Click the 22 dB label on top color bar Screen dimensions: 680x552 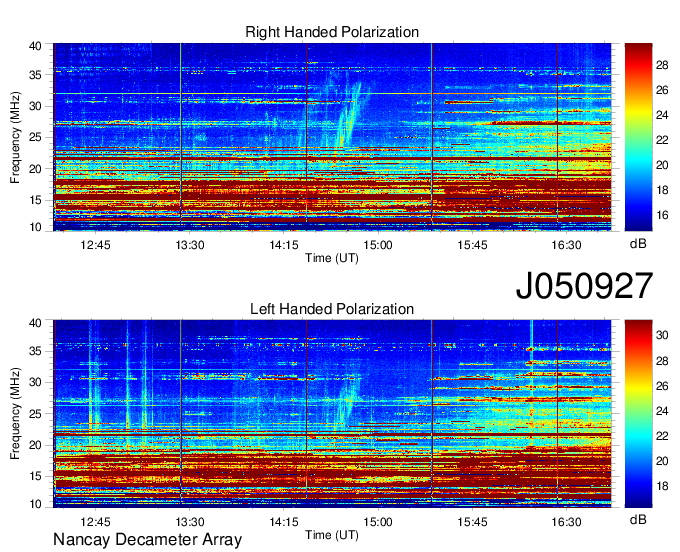[x=662, y=140]
